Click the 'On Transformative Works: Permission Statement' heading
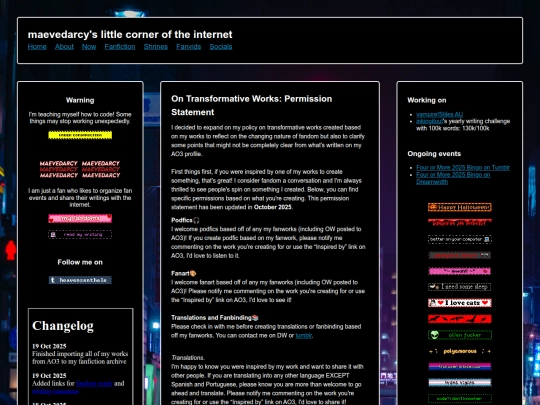The width and height of the screenshot is (540, 405). (x=251, y=105)
